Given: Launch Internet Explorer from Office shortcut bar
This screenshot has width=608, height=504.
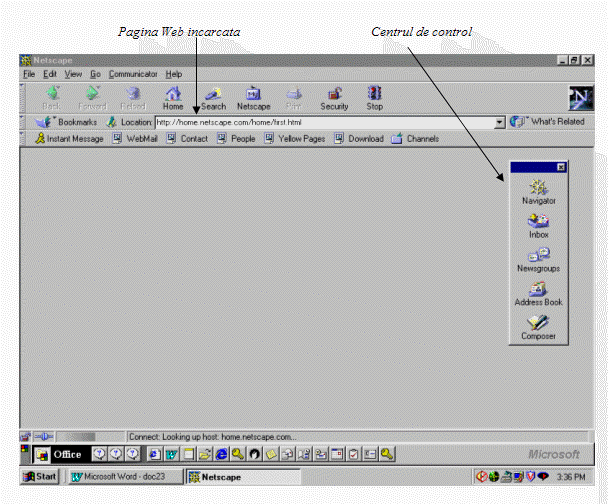Looking at the screenshot, I should coord(221,454).
